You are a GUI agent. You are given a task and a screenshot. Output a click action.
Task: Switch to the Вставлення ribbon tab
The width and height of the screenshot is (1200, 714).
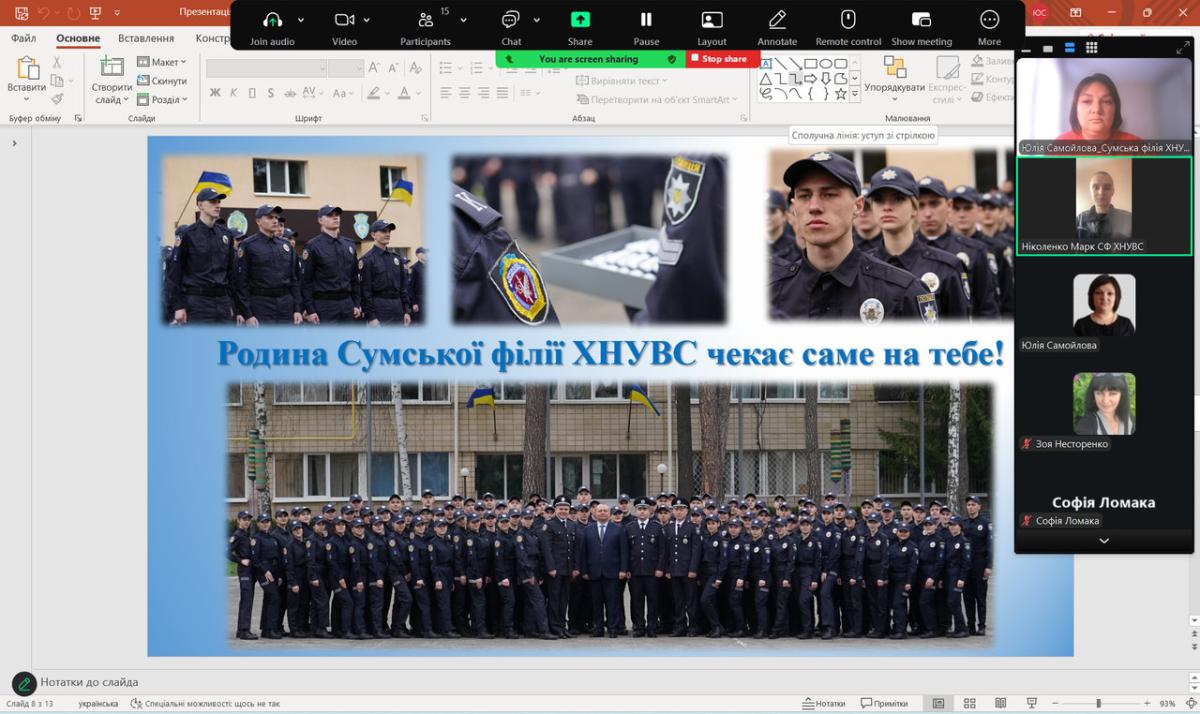coord(146,38)
